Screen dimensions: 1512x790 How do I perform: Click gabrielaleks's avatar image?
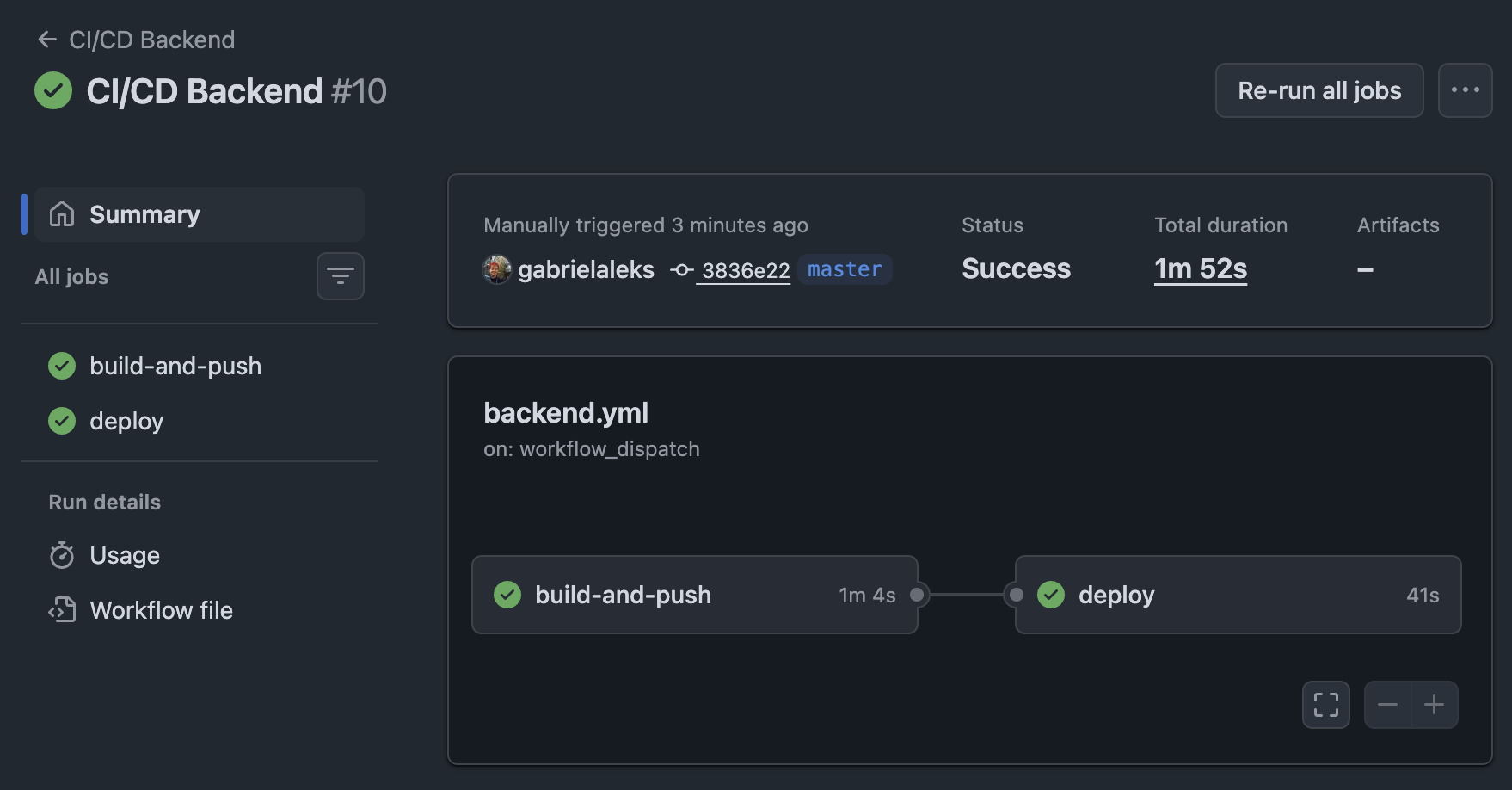pos(497,269)
